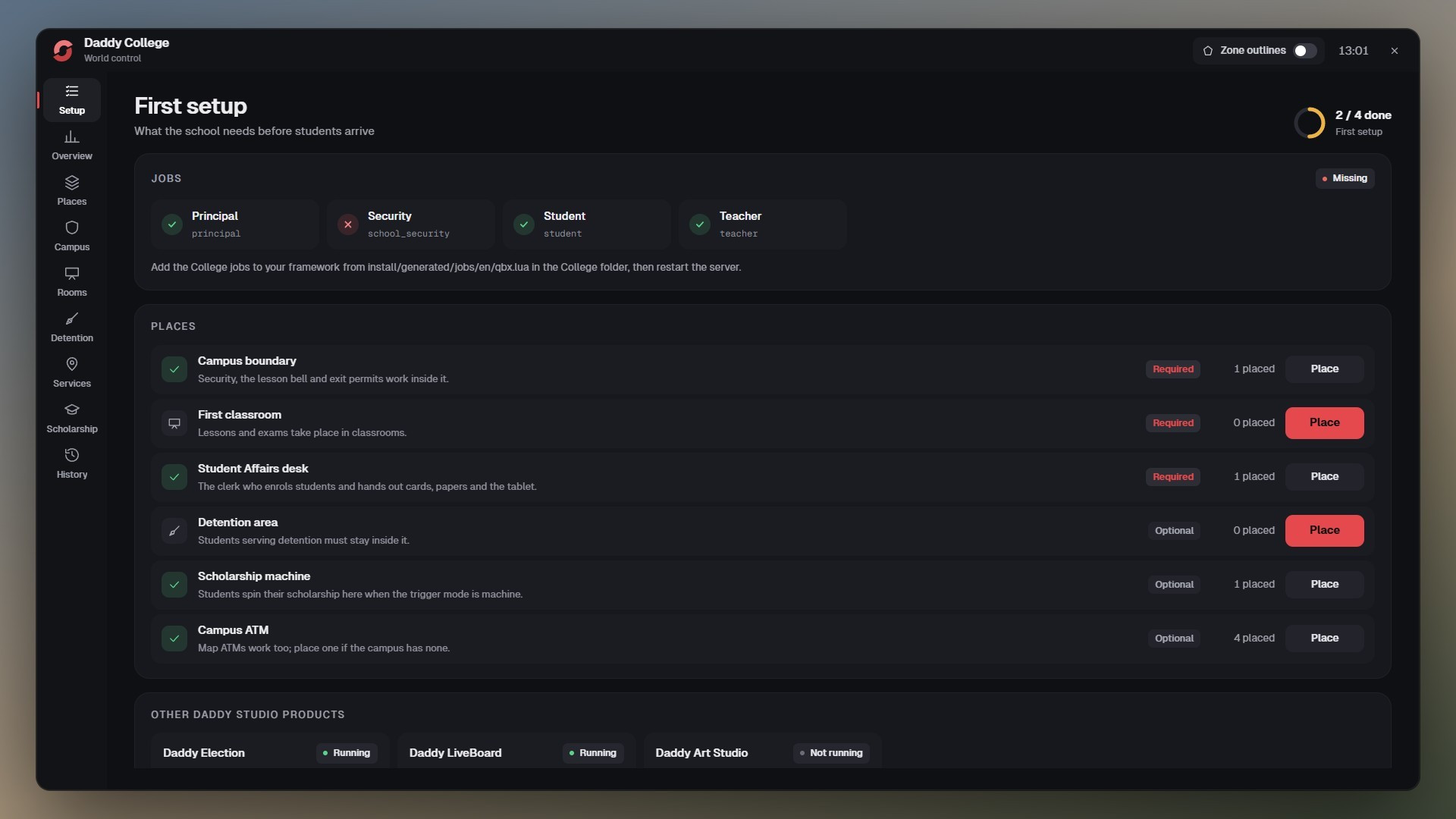
Task: Open the Places layers icon
Action: pyautogui.click(x=71, y=183)
